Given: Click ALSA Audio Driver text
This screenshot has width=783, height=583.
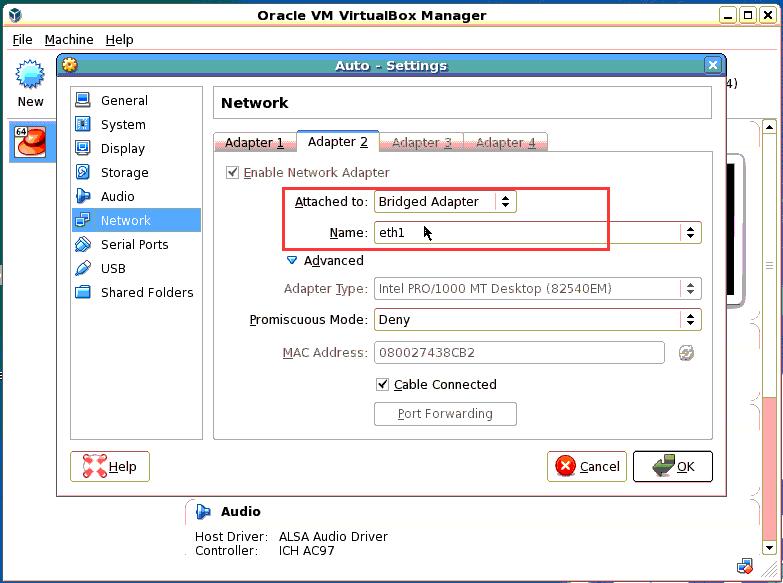Looking at the screenshot, I should click(x=333, y=537).
